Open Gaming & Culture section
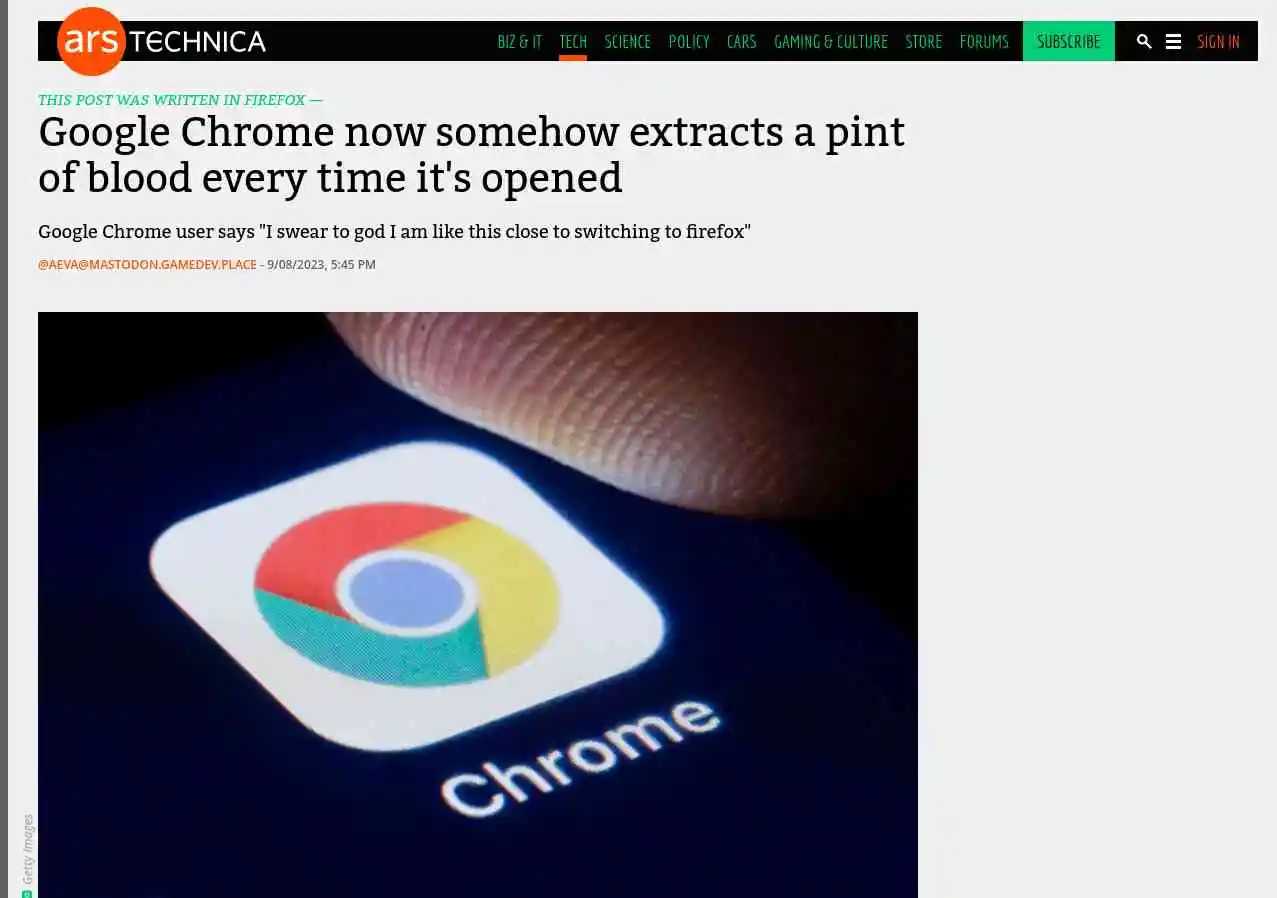 (x=831, y=41)
